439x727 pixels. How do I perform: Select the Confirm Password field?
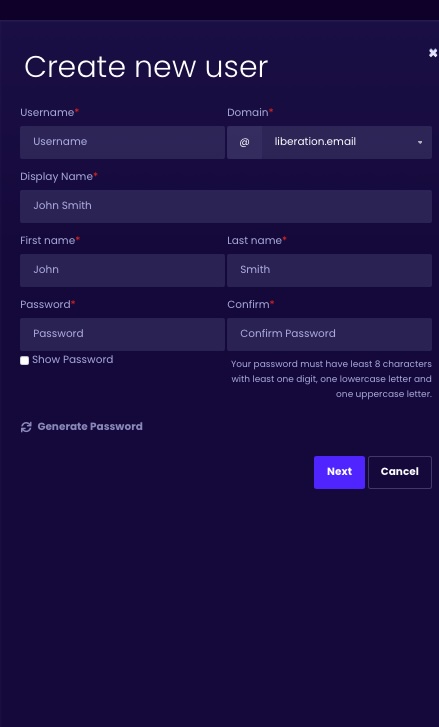pos(329,334)
